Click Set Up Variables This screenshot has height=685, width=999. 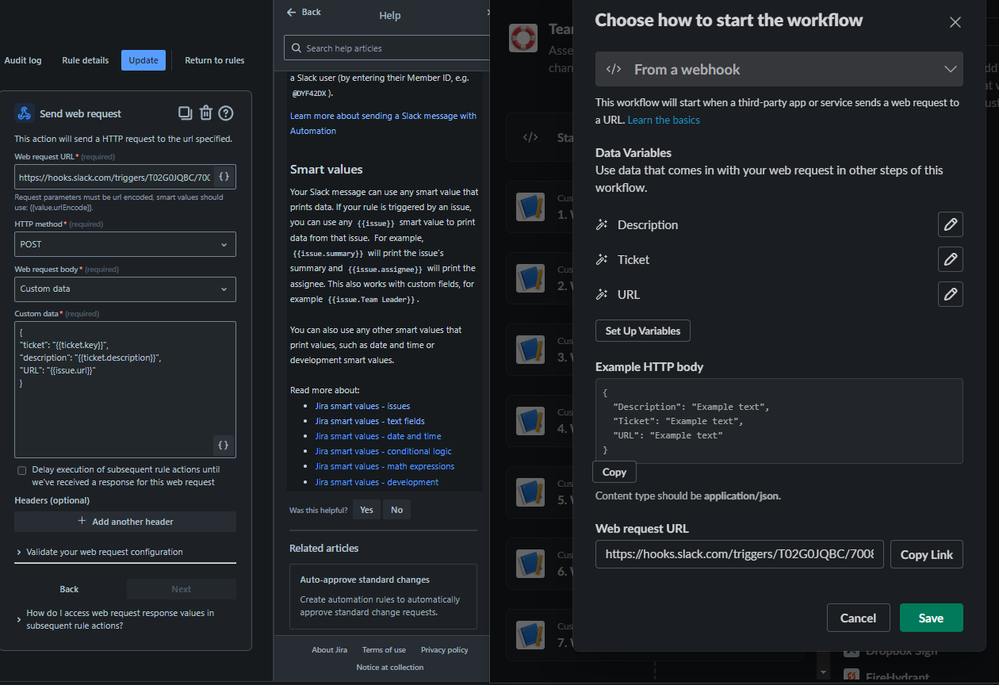tap(642, 331)
